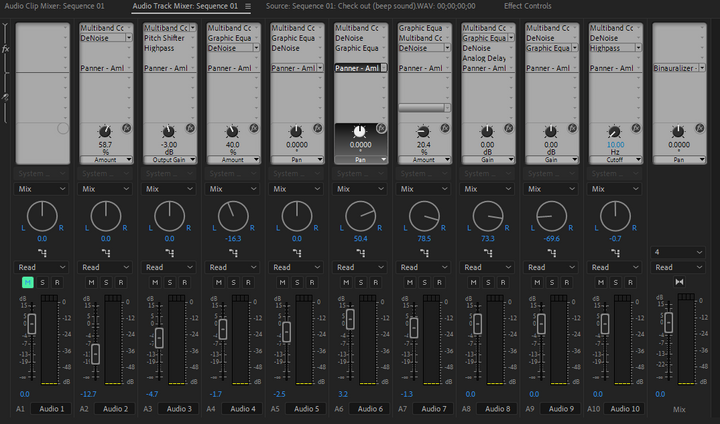This screenshot has height=424, width=720.
Task: Open the Cutoff parameter dropdown on Audio 10
Action: (x=616, y=160)
